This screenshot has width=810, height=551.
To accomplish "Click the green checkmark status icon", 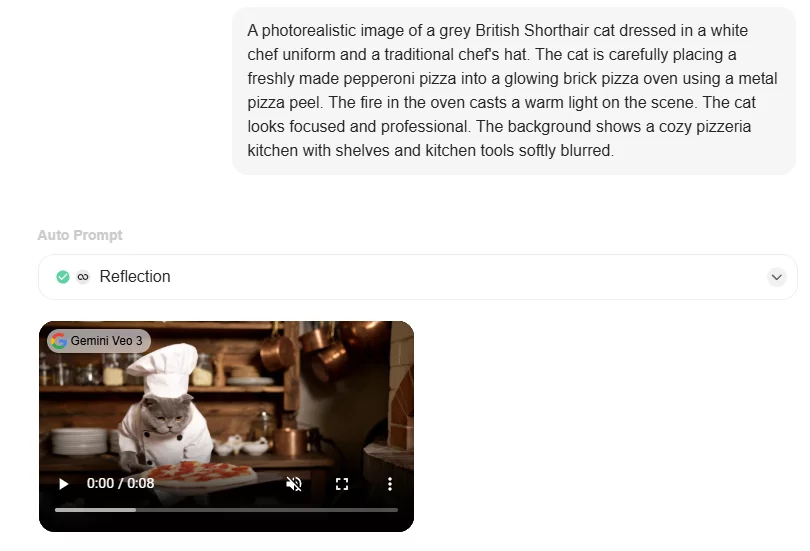I will pyautogui.click(x=63, y=277).
